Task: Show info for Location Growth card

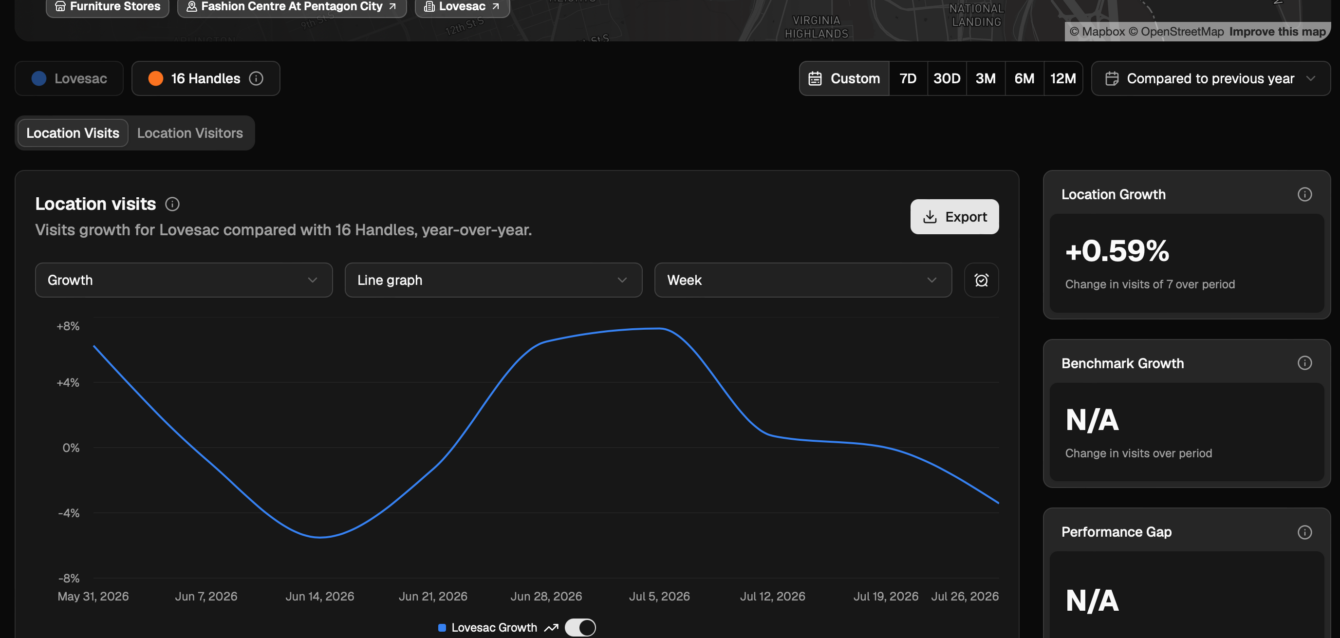Action: tap(1304, 195)
